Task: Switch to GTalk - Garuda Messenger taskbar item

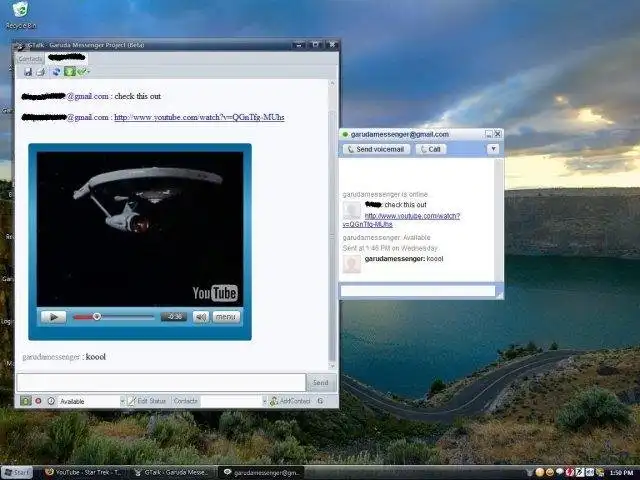Action: point(171,472)
